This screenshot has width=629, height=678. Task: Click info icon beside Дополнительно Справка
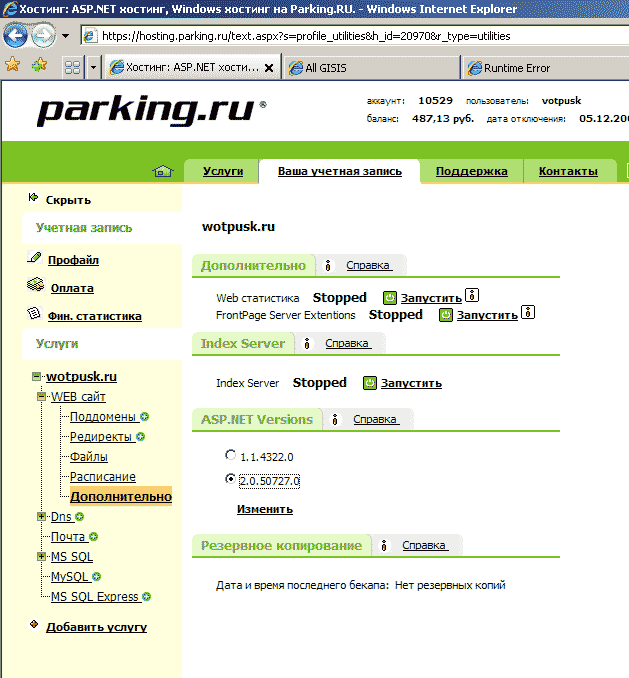pos(328,265)
